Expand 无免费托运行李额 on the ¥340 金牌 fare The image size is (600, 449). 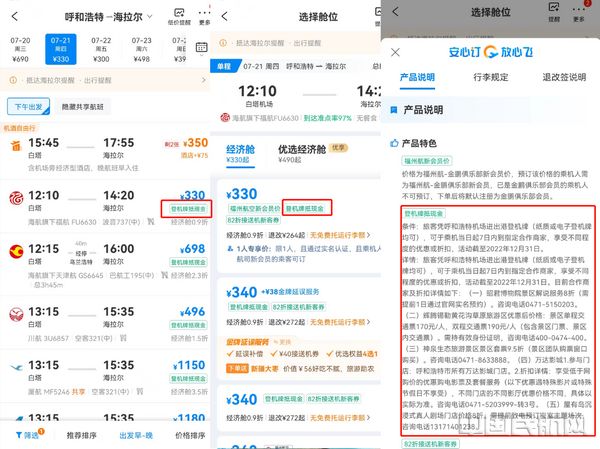[340, 322]
